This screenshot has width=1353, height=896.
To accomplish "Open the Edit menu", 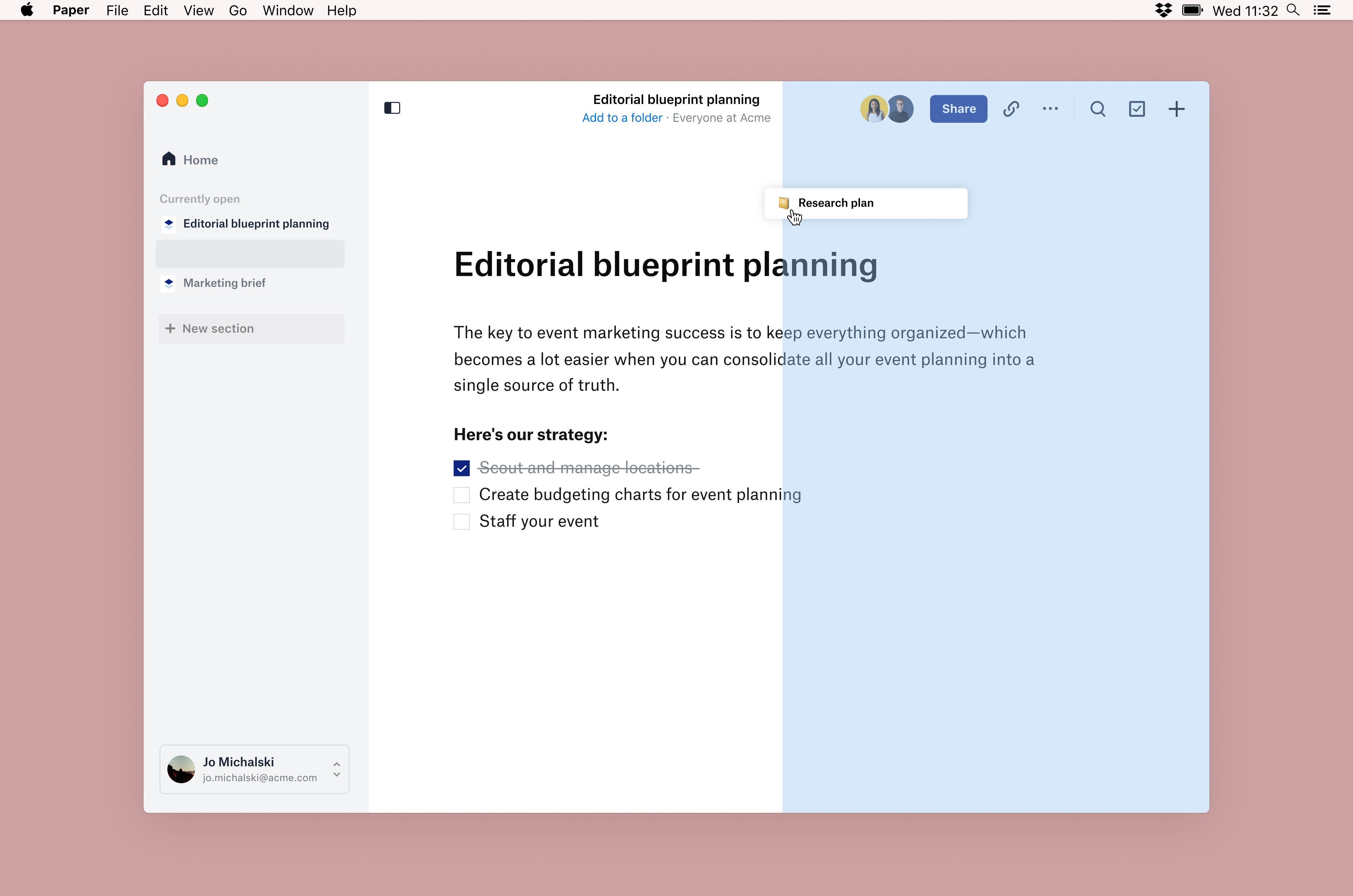I will [156, 10].
